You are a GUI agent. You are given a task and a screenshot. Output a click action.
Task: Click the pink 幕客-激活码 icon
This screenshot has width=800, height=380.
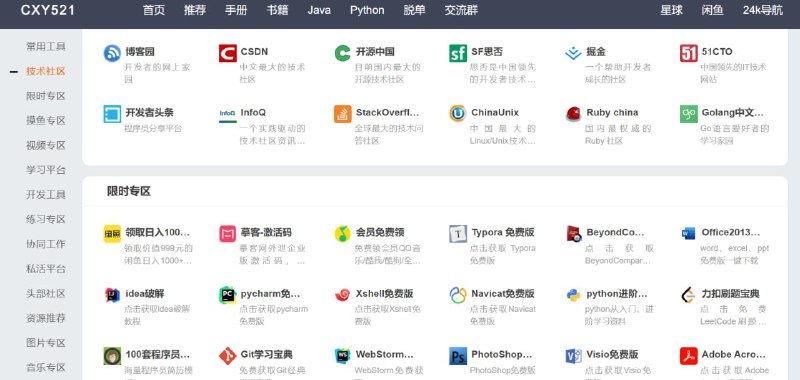coord(228,234)
